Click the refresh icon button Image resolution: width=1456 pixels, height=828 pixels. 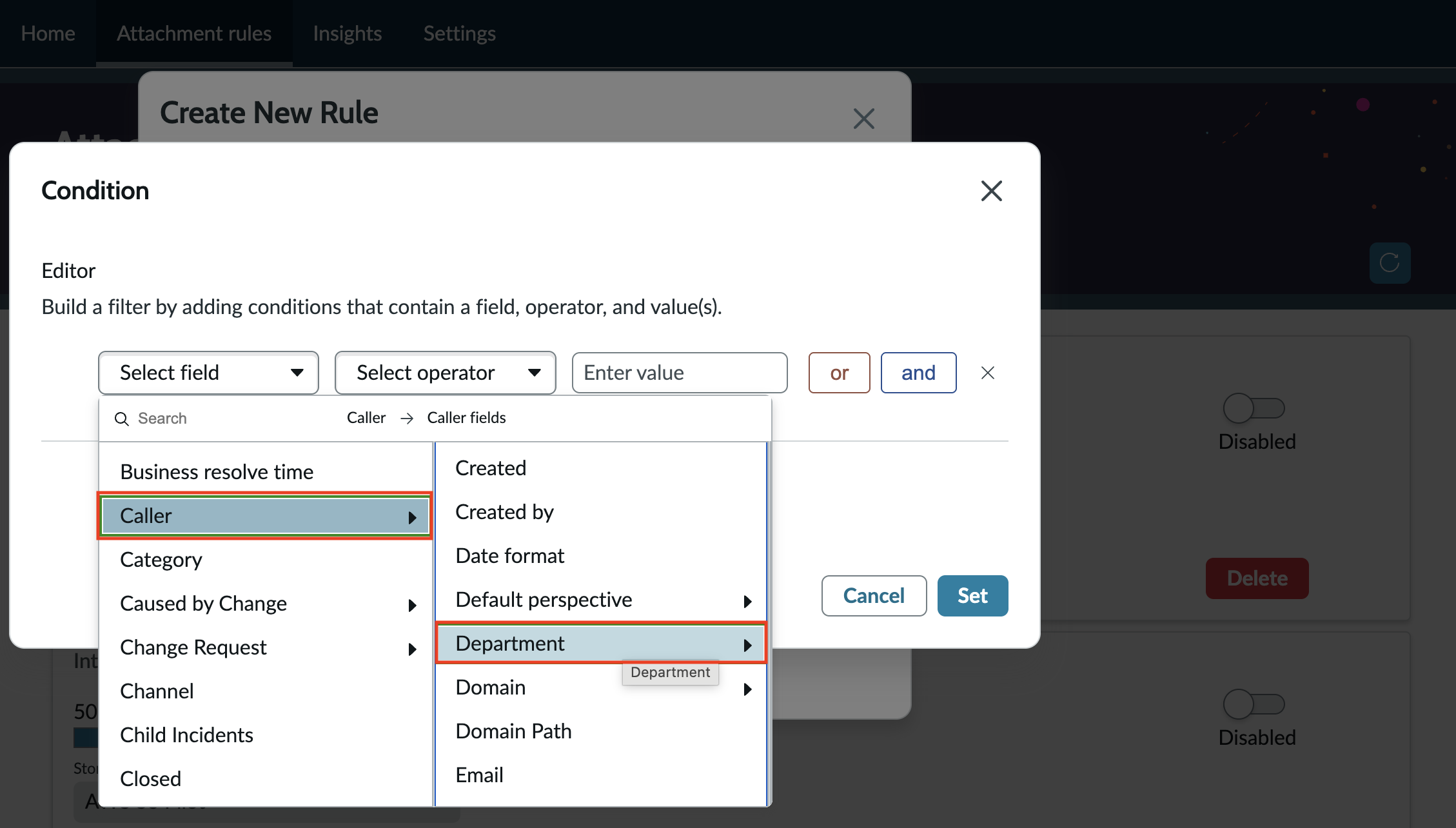coord(1390,262)
